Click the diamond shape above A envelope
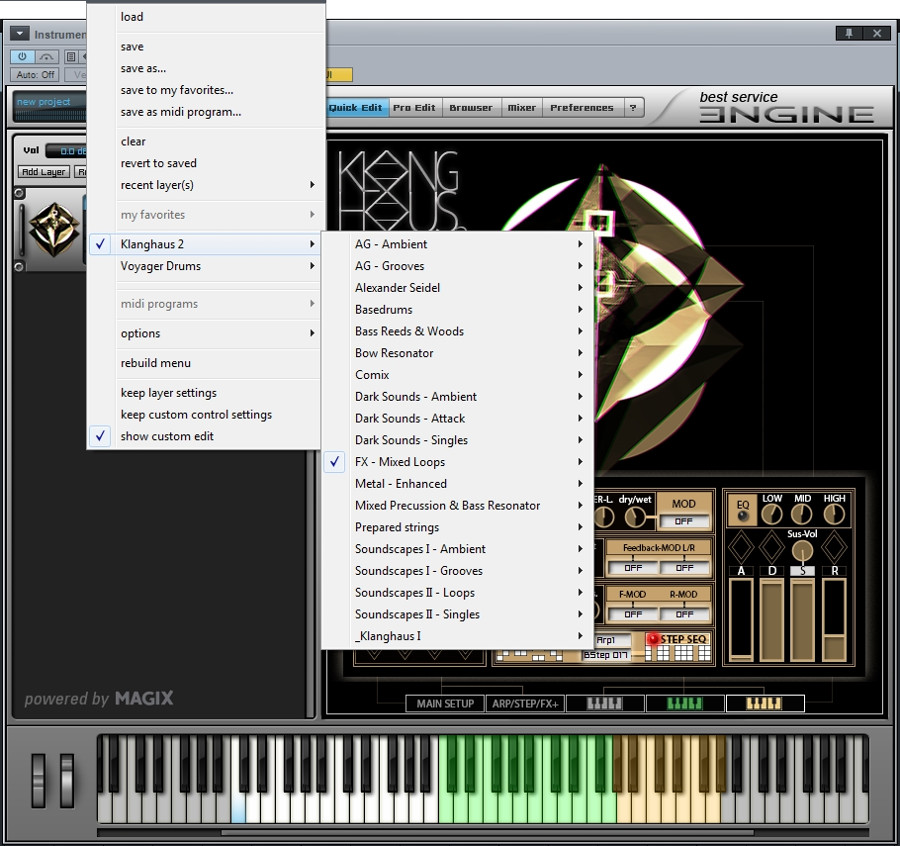 coord(741,548)
